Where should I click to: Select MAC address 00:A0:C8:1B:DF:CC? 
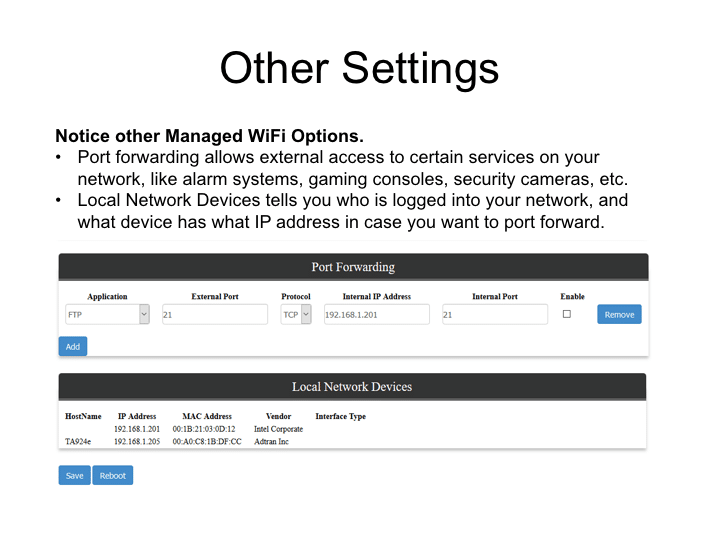click(207, 441)
